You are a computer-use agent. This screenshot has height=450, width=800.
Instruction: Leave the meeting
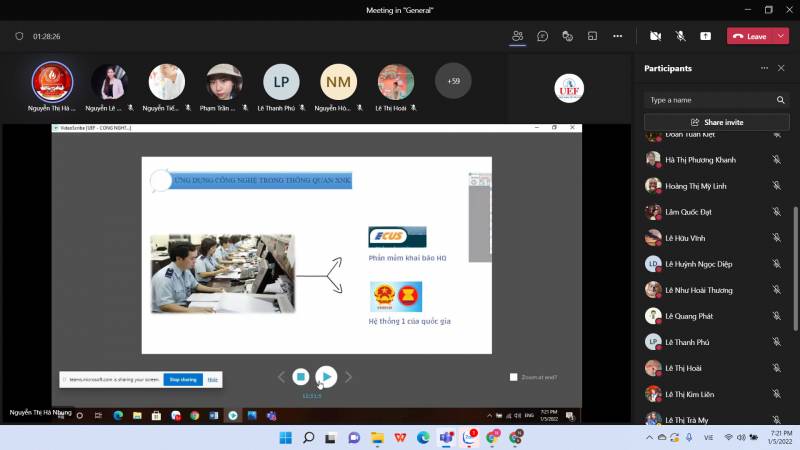[x=750, y=36]
